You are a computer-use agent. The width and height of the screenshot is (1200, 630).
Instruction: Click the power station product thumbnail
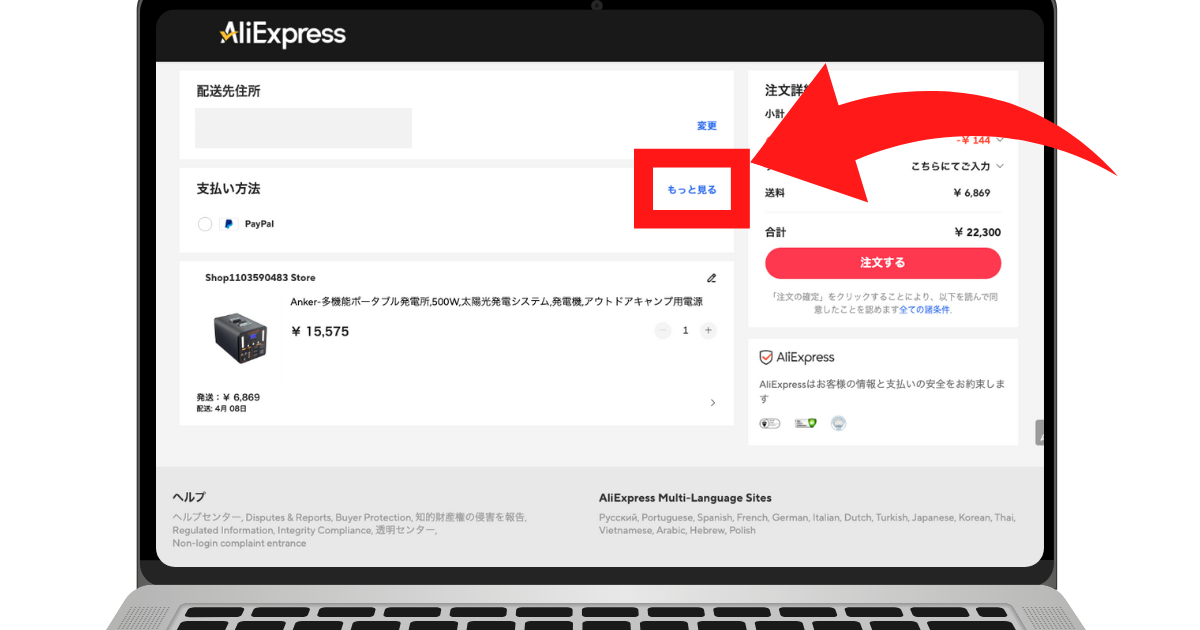[x=240, y=339]
